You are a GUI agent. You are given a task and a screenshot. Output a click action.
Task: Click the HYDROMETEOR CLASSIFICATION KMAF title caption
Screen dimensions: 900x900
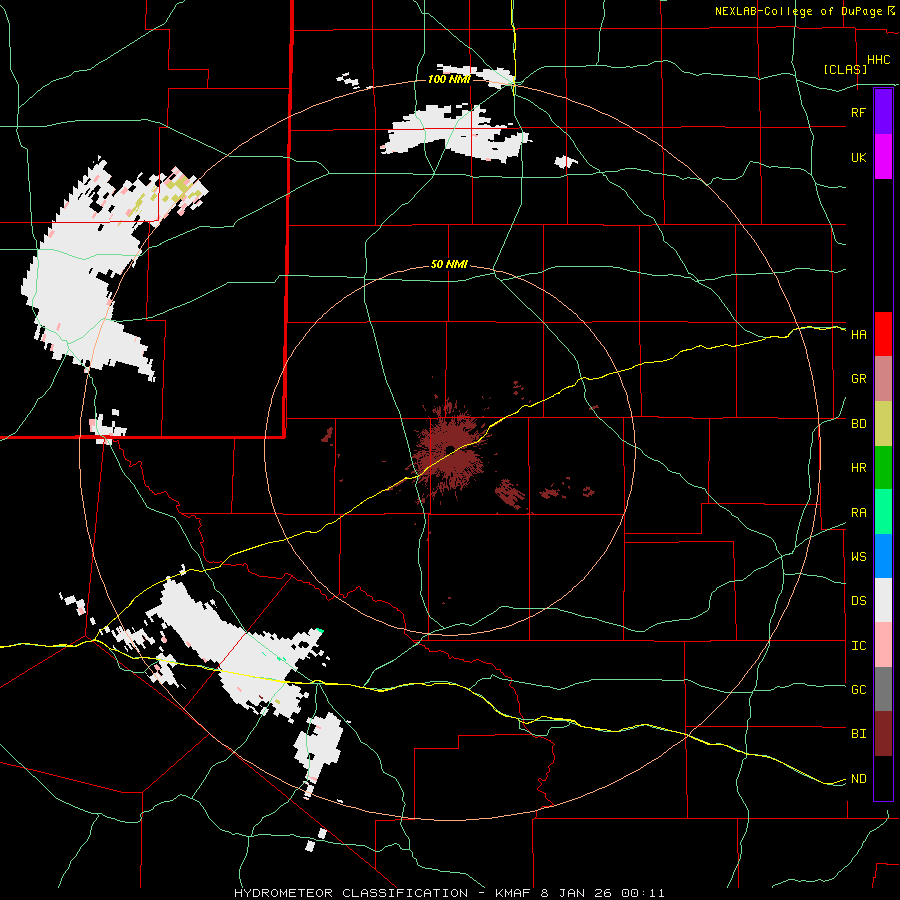coord(449,893)
